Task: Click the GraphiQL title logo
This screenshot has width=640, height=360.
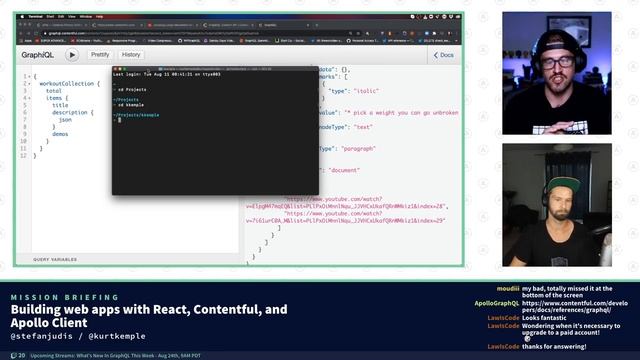Action: pyautogui.click(x=38, y=55)
